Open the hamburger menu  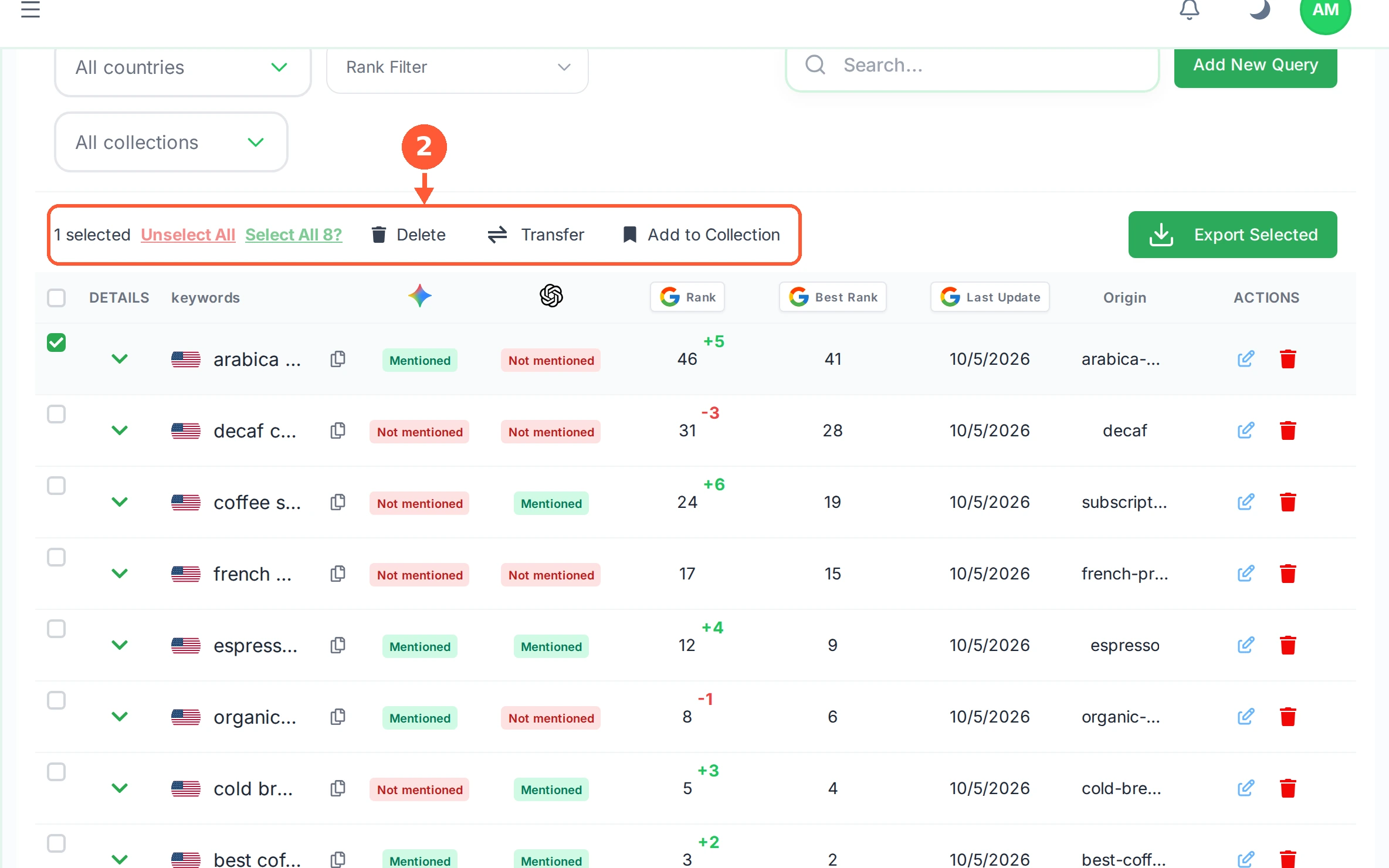[30, 9]
